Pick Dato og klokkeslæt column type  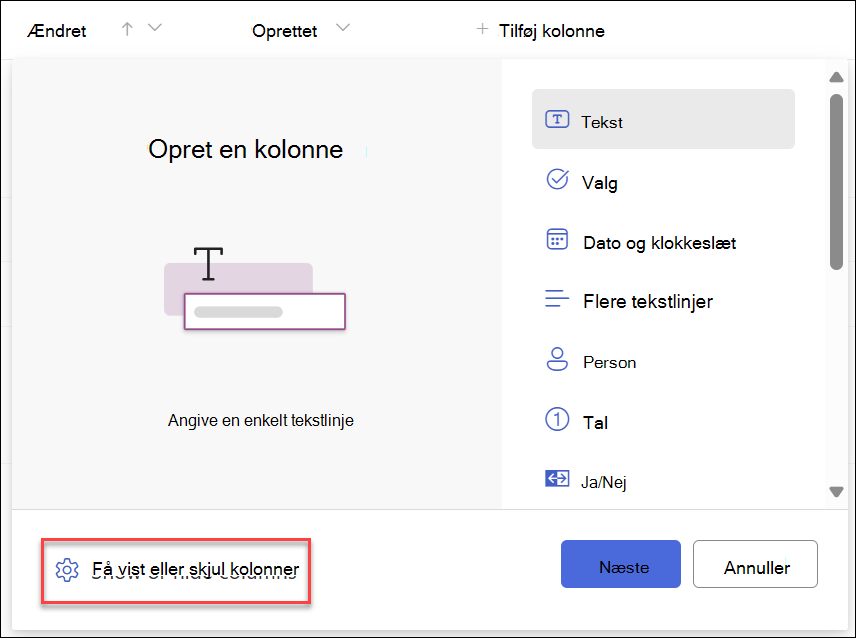663,242
